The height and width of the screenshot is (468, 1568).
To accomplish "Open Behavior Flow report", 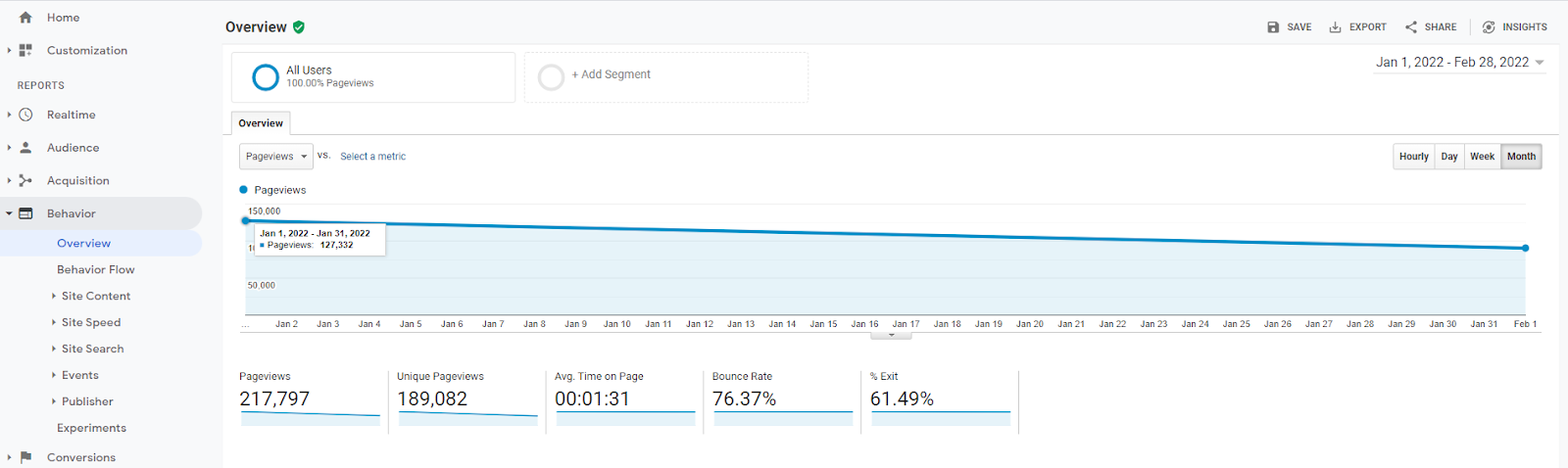I will point(96,269).
